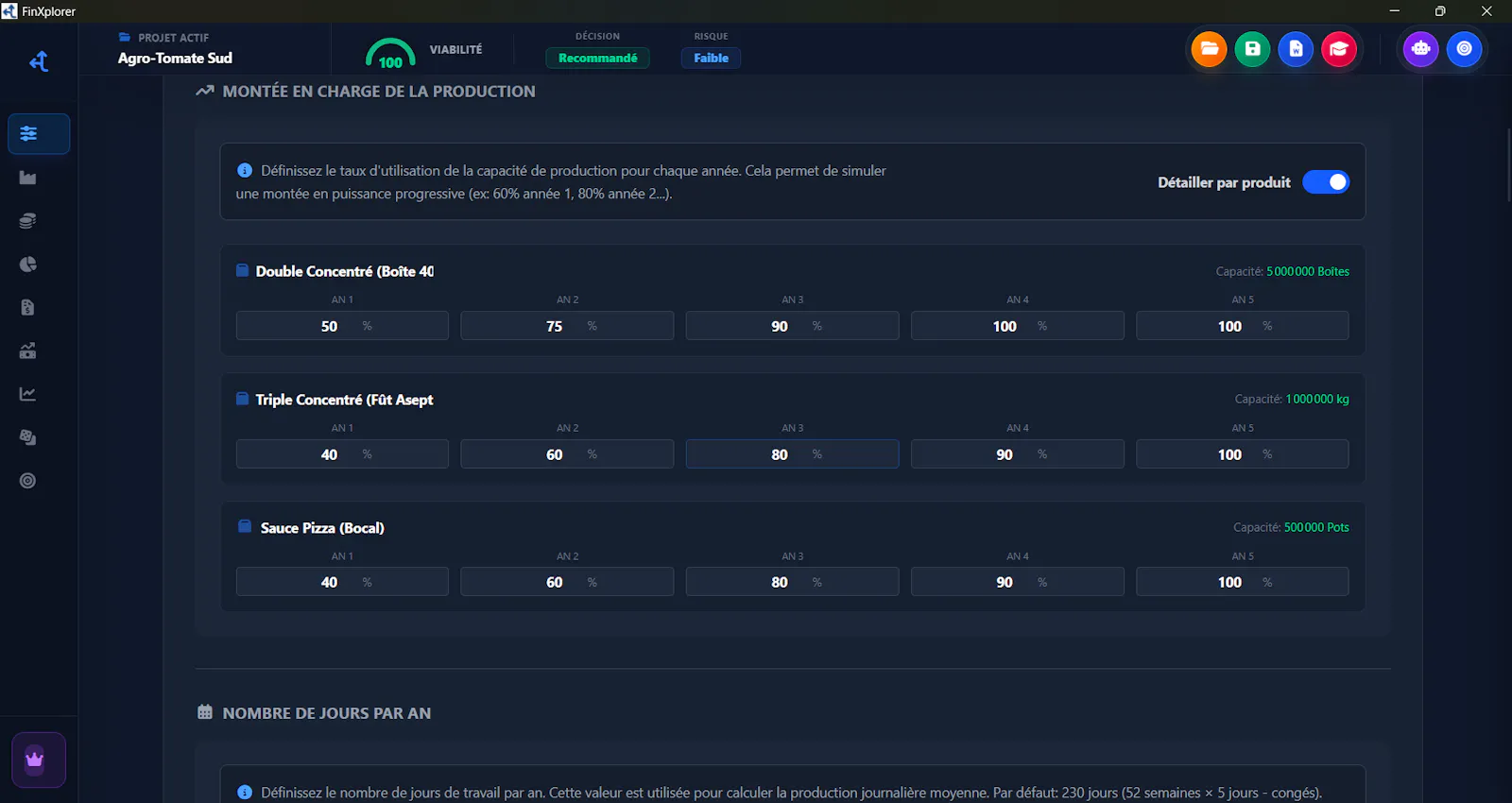This screenshot has height=803, width=1512.
Task: Click the FinXplorer logo at sidebar top
Action: click(39, 61)
